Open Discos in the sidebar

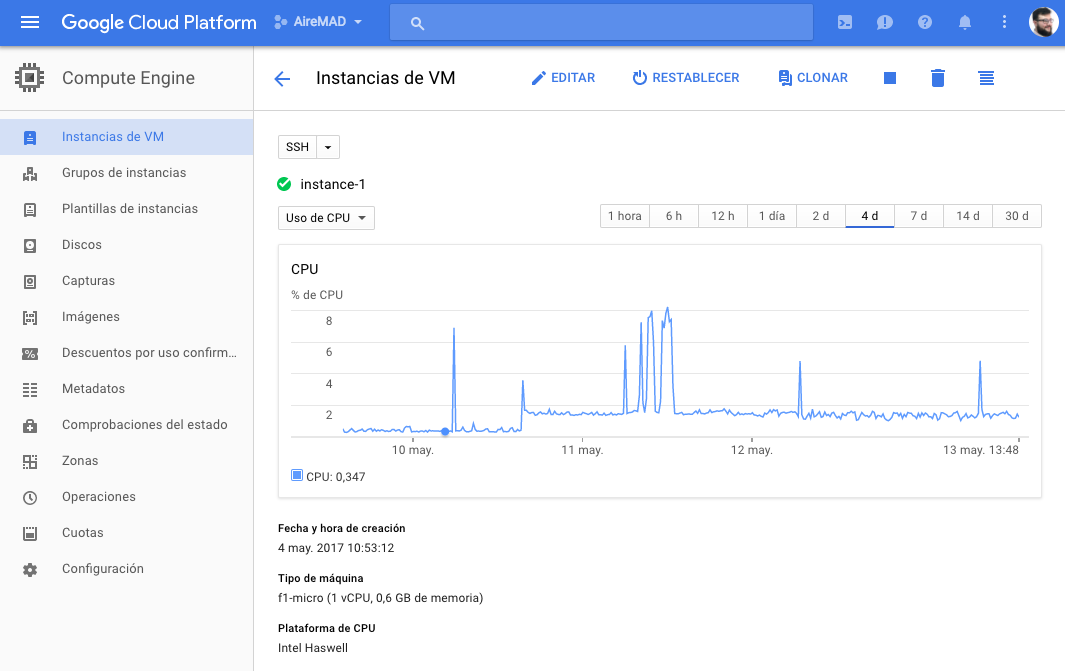[82, 245]
